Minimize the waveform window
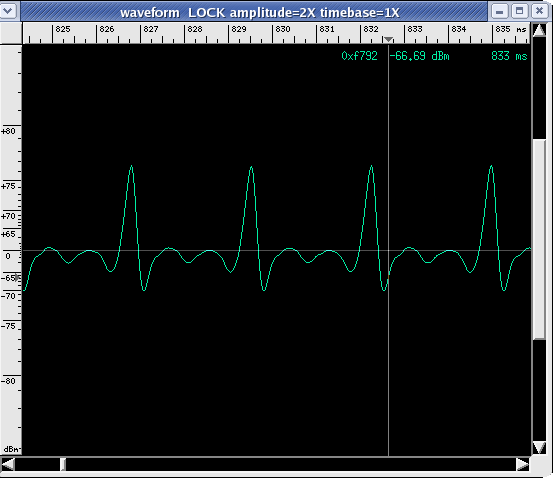 click(499, 11)
